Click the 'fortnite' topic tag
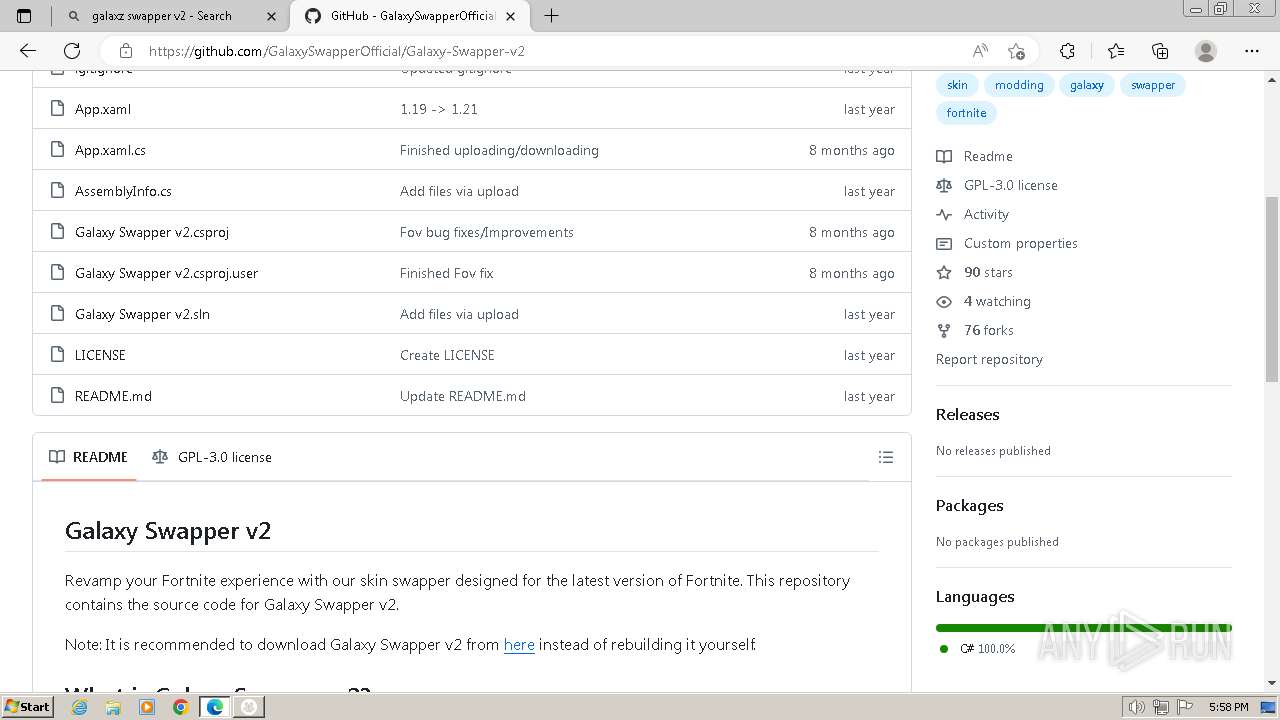The image size is (1280, 720). (x=966, y=113)
